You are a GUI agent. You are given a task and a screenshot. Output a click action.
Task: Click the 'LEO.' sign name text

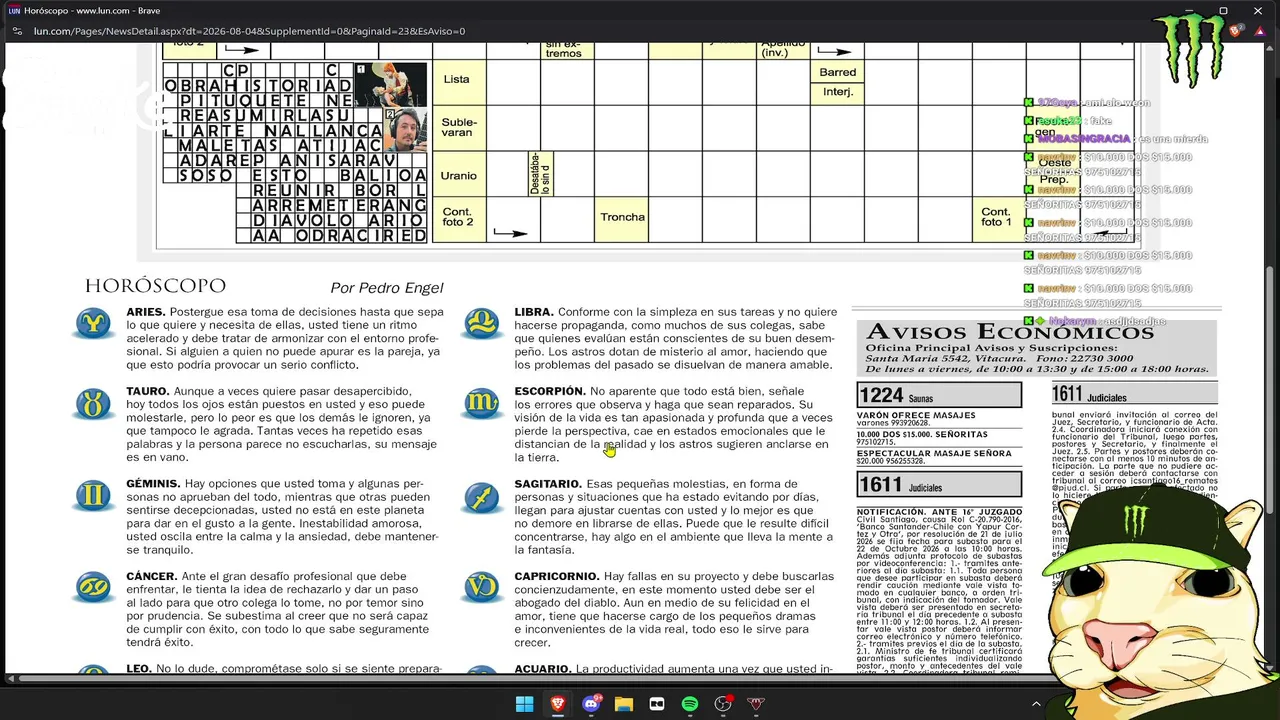139,668
